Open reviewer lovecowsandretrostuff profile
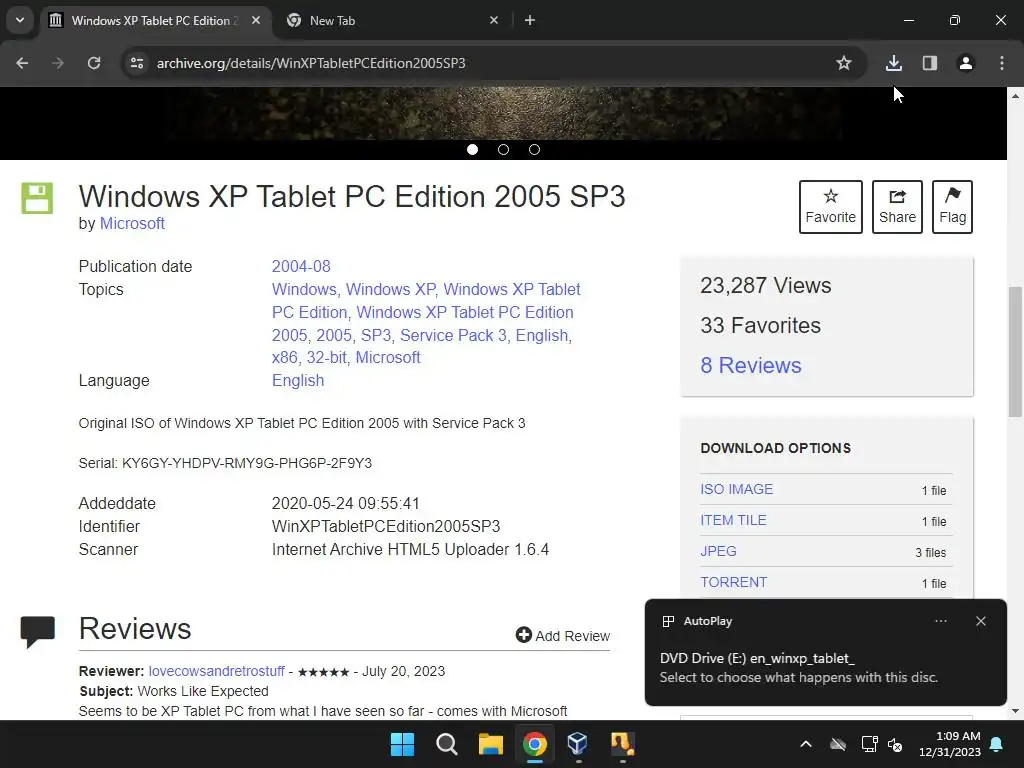1024x768 pixels. pyautogui.click(x=216, y=671)
